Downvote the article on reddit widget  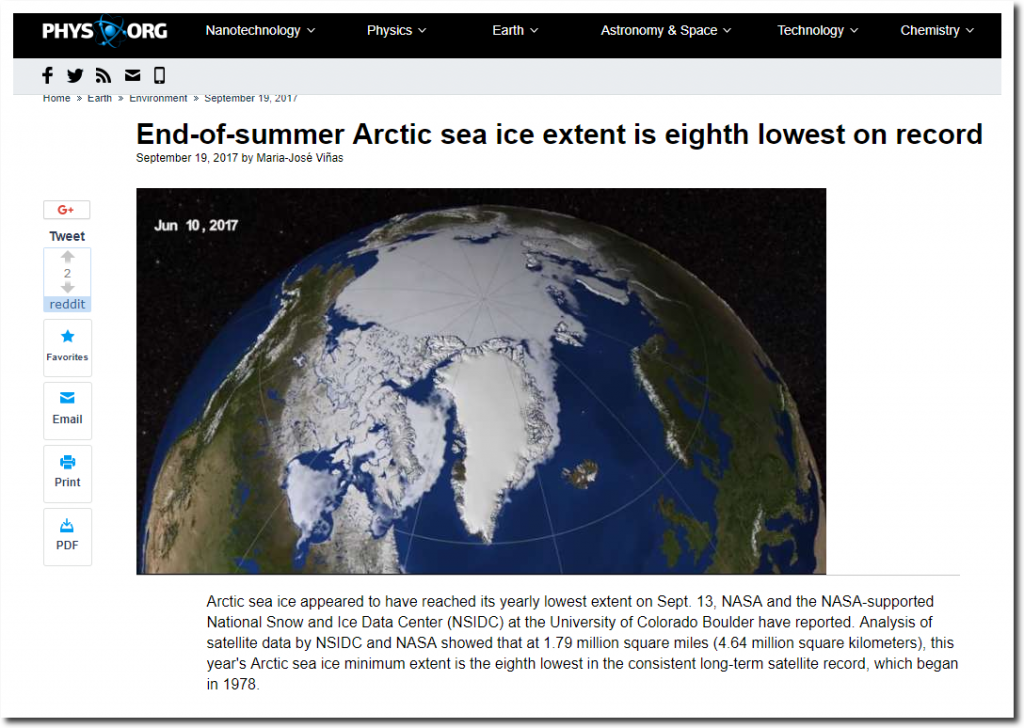(67, 288)
